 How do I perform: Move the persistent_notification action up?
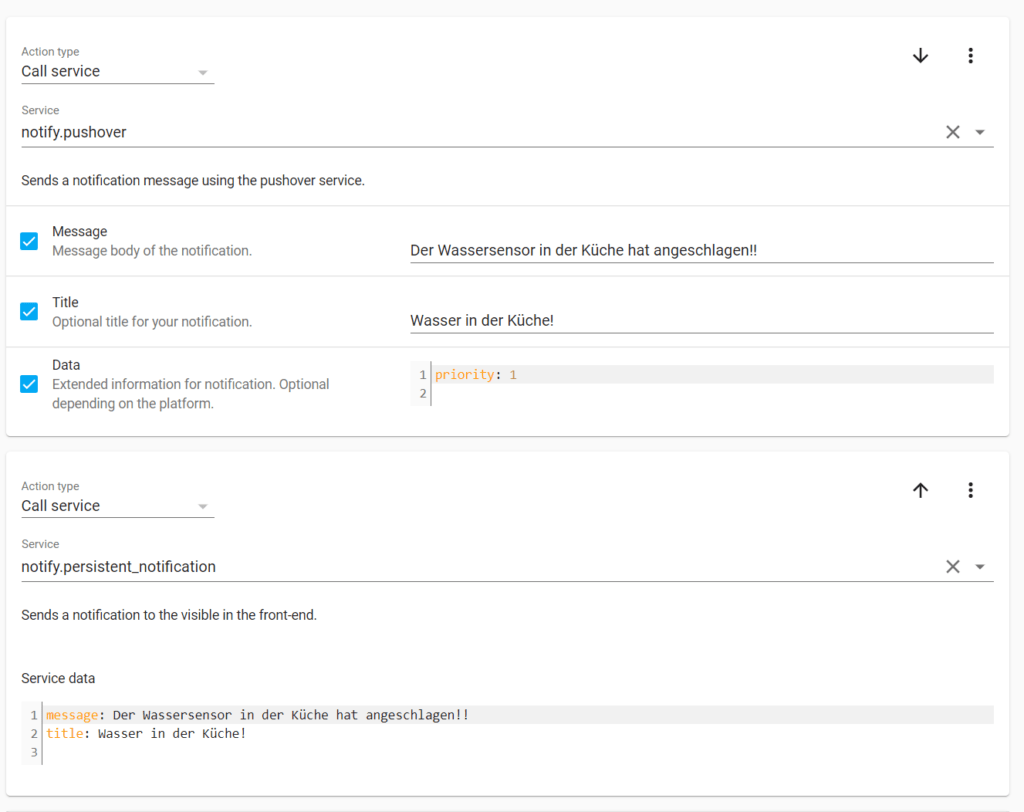(x=920, y=490)
